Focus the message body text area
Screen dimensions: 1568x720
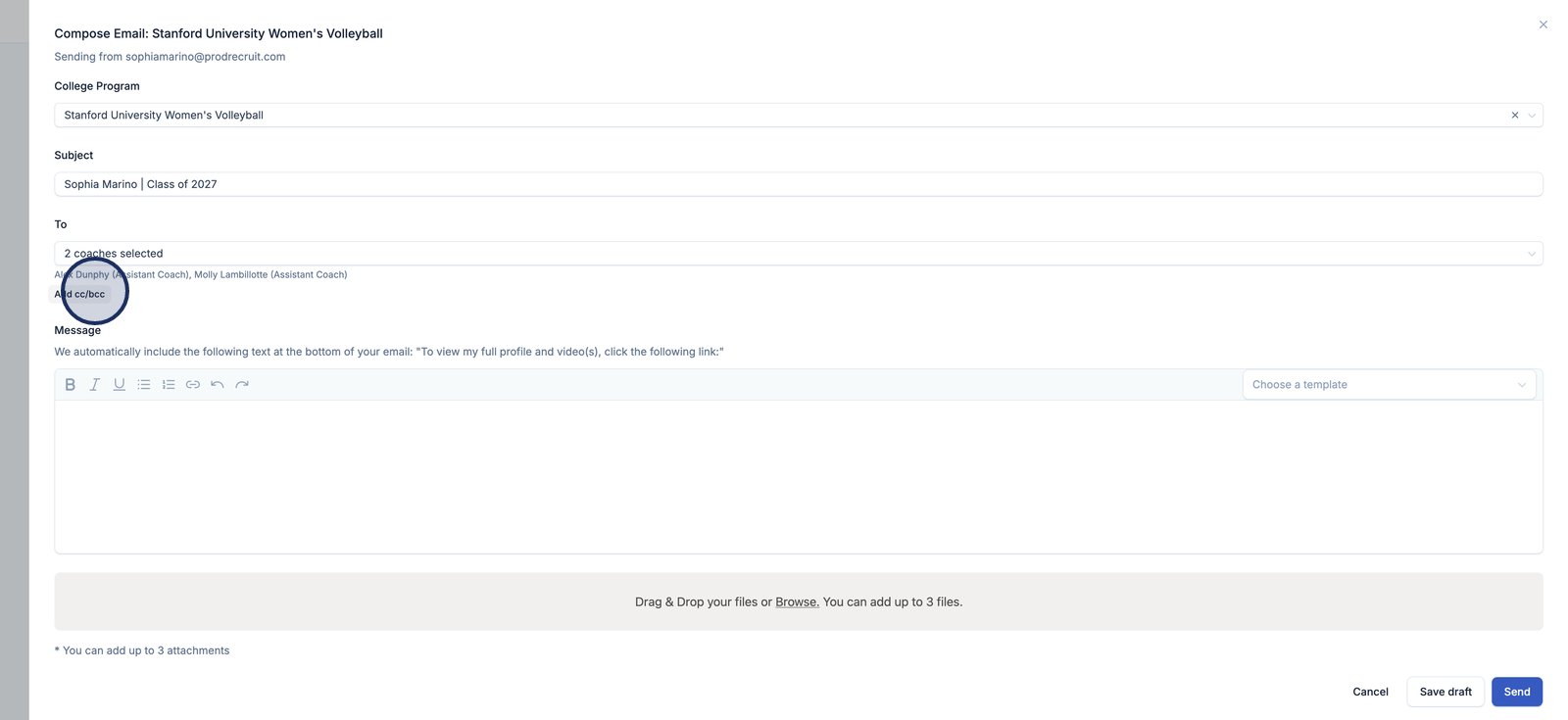pos(799,477)
